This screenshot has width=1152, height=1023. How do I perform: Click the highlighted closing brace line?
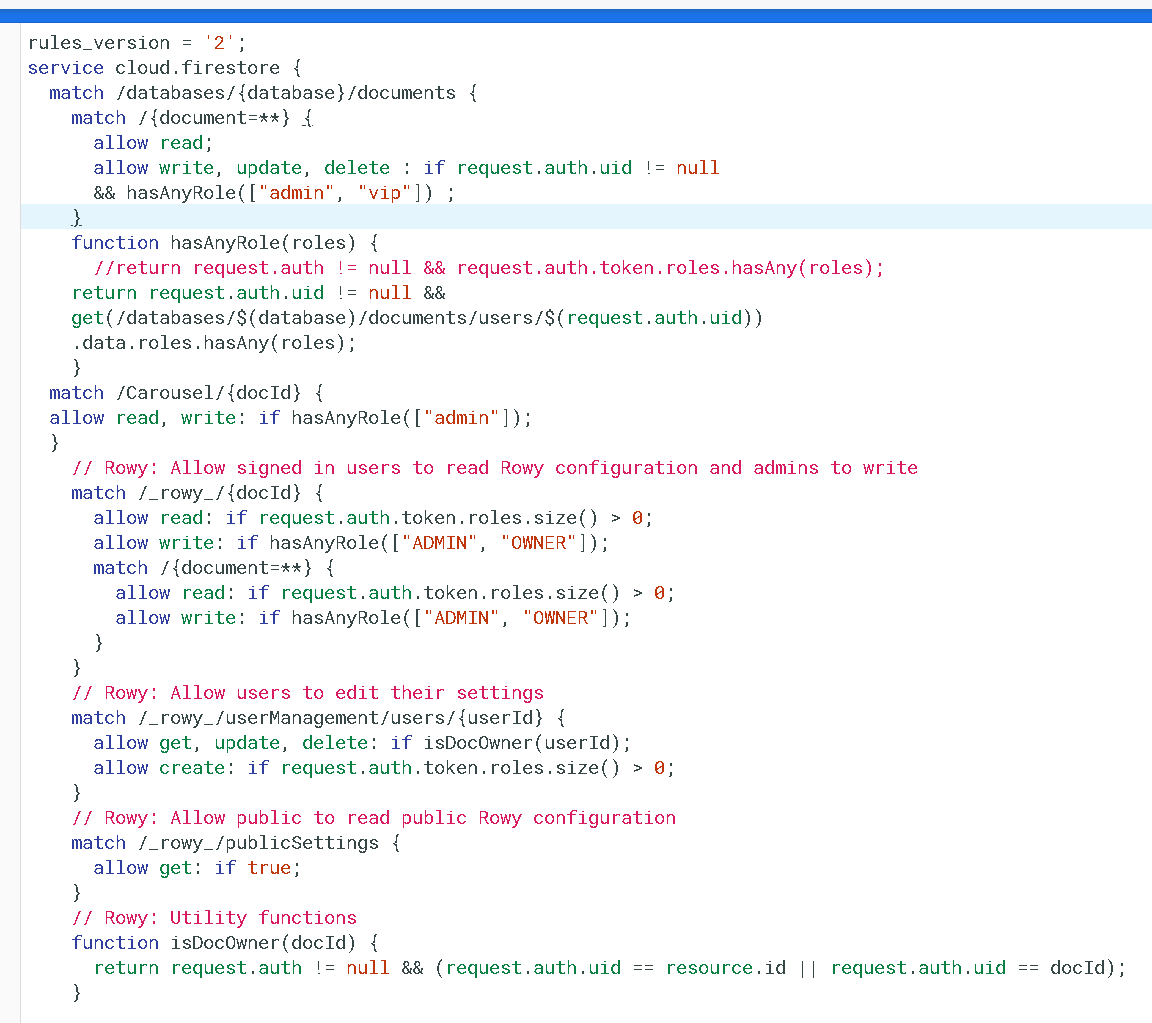(x=76, y=217)
